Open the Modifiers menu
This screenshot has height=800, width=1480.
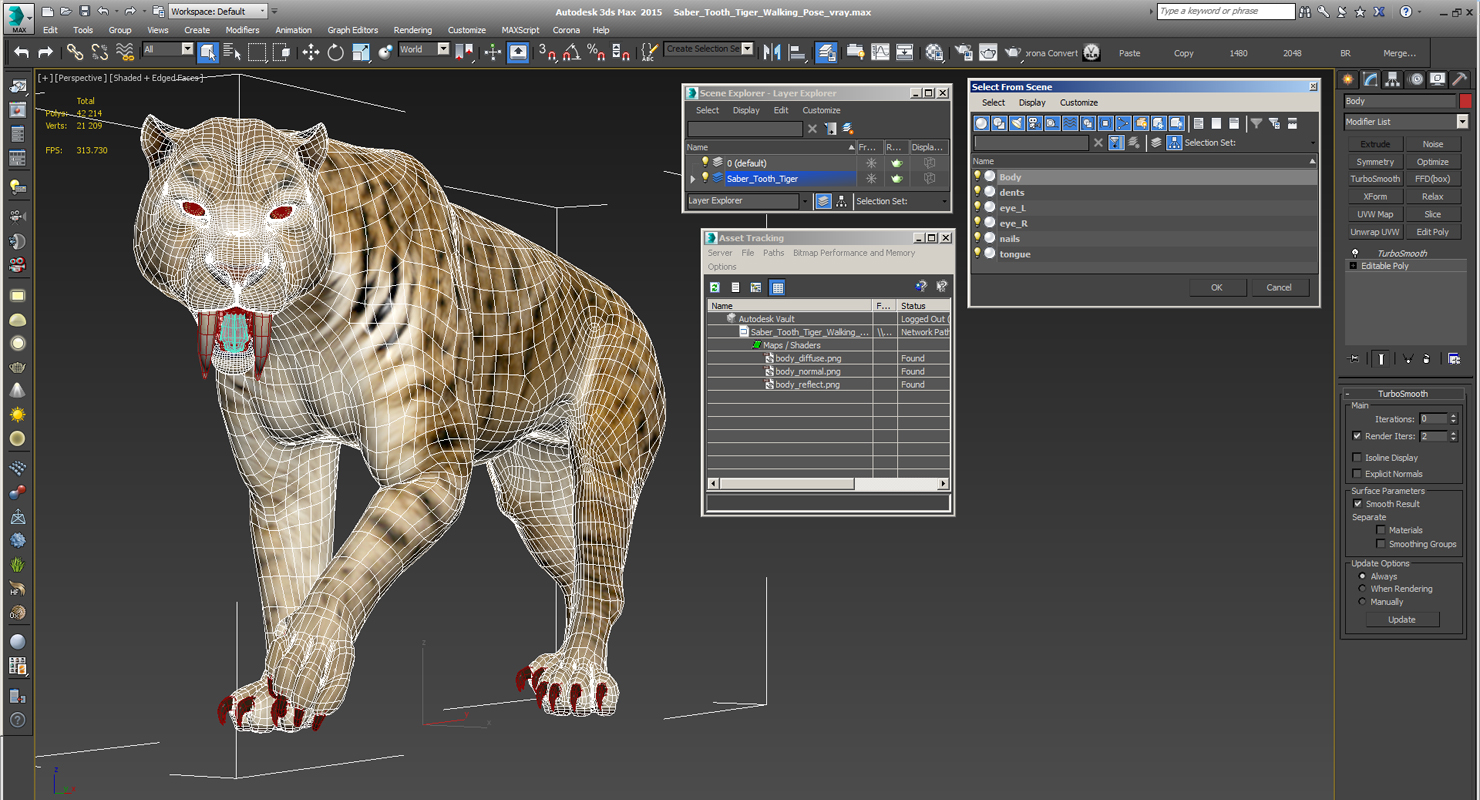[x=242, y=30]
